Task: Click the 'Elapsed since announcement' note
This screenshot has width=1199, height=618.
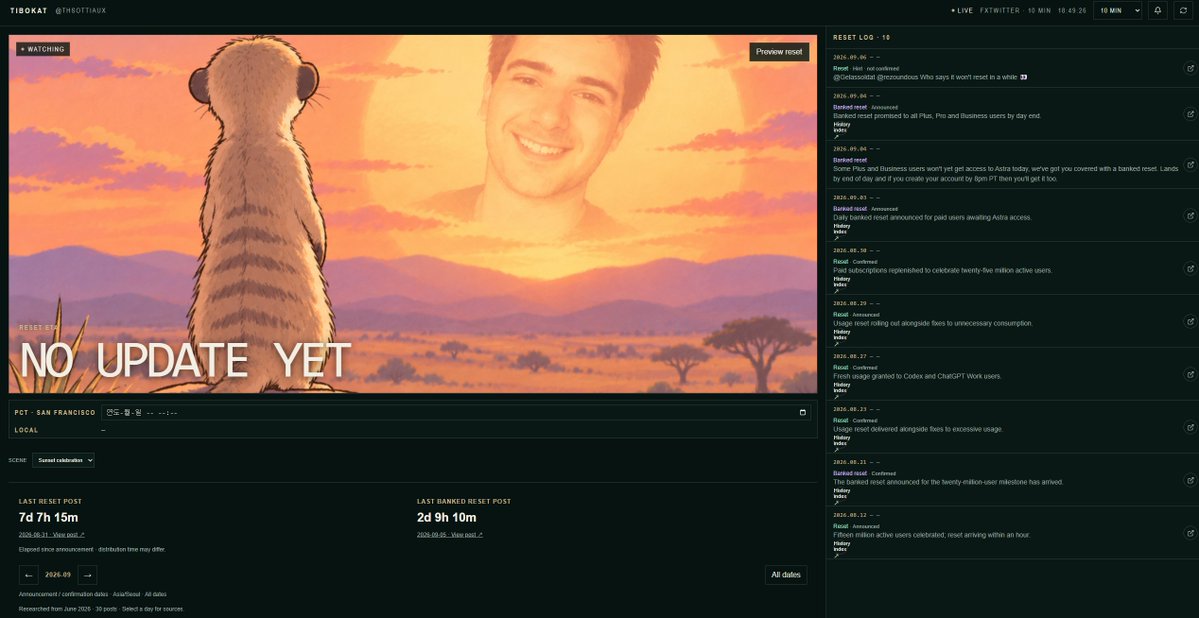Action: point(93,549)
